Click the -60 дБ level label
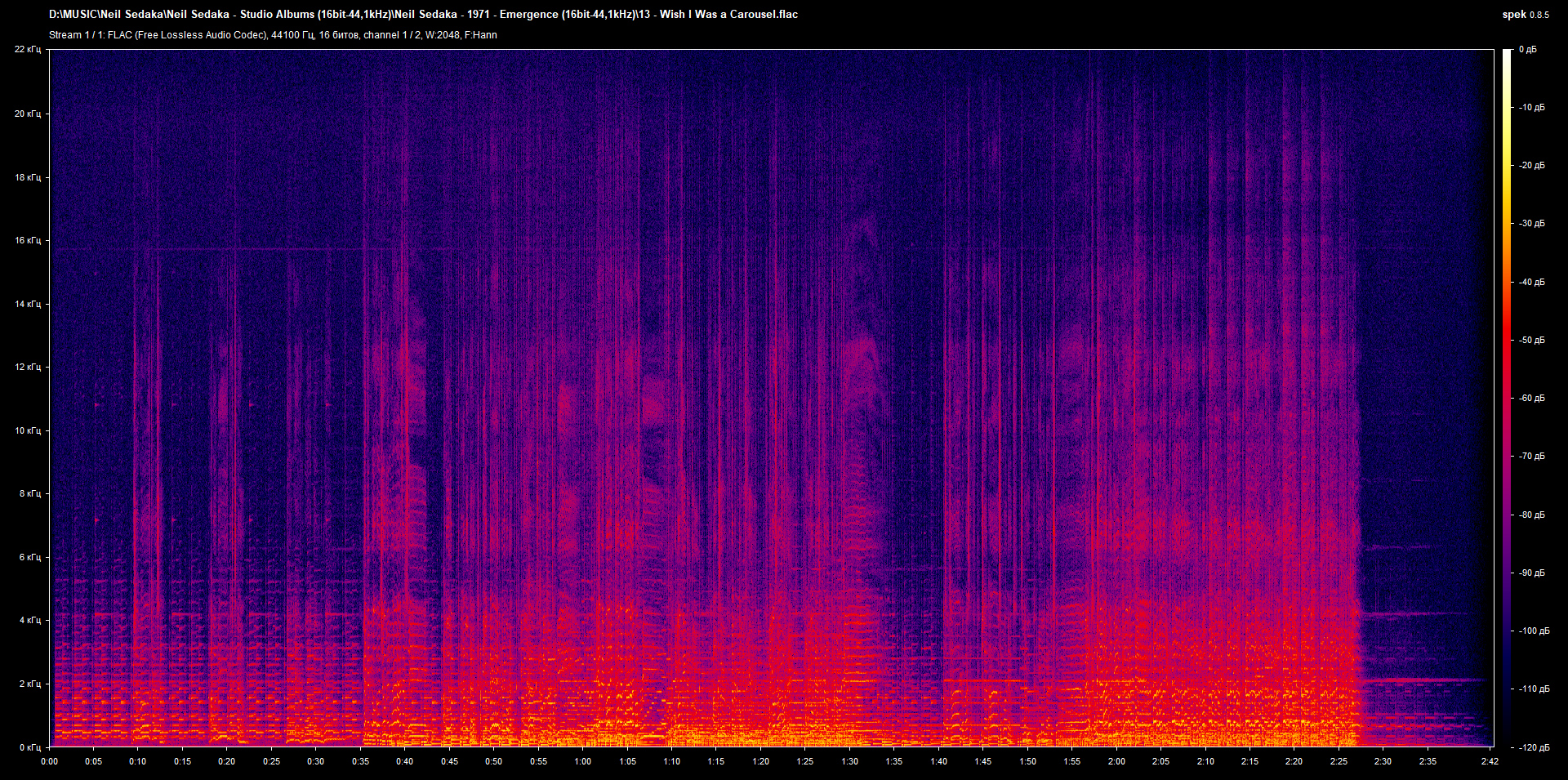1568x780 pixels. [x=1531, y=399]
